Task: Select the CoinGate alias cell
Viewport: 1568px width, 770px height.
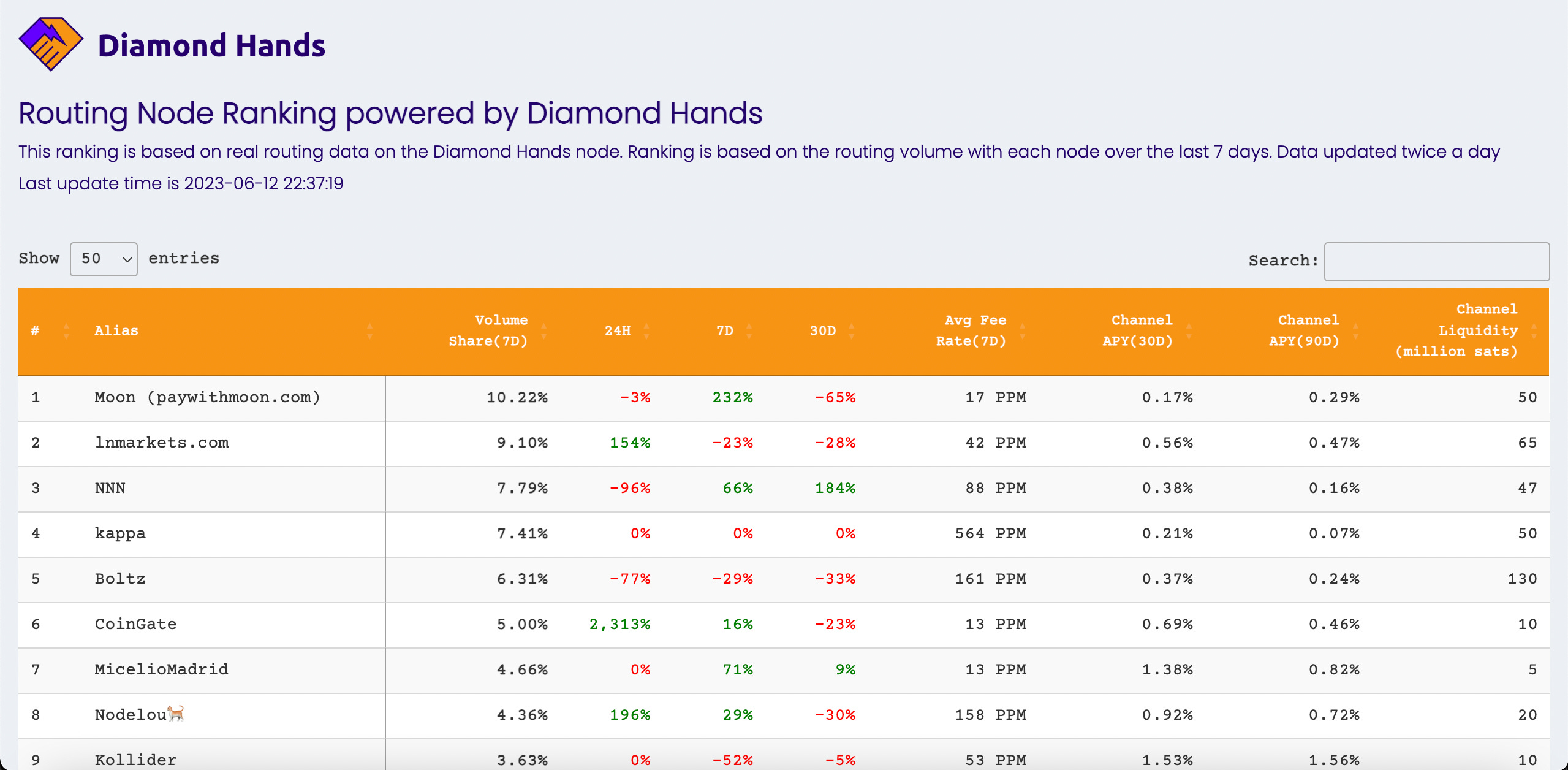Action: click(x=233, y=625)
